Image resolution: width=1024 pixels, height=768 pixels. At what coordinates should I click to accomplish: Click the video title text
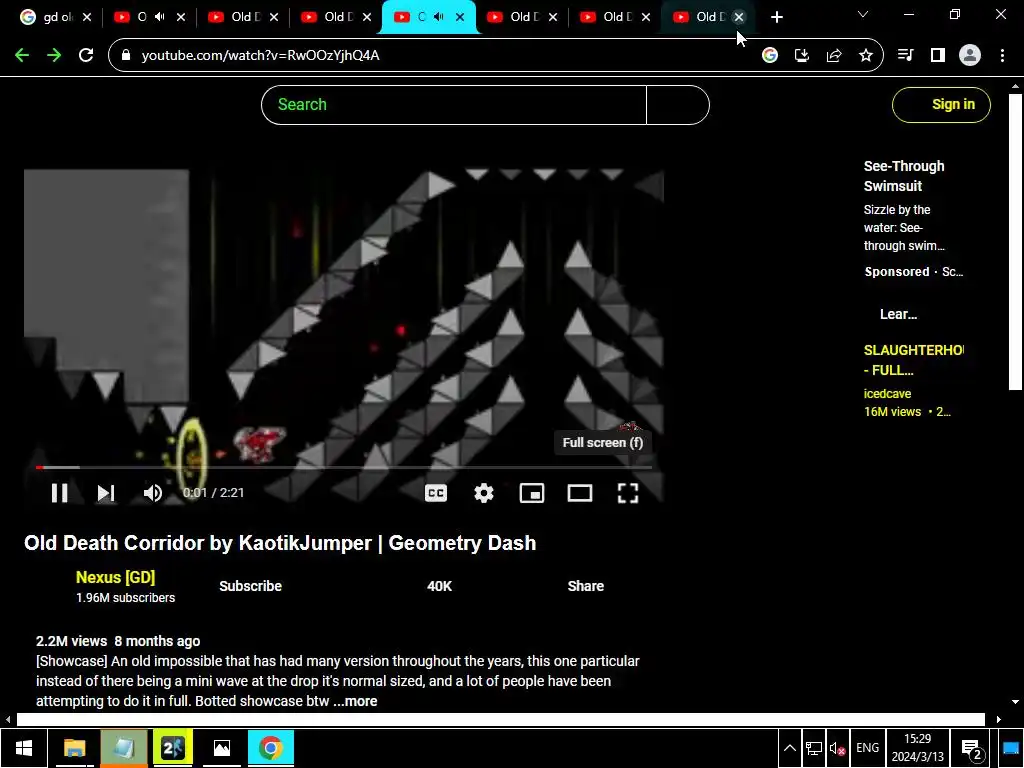pos(280,543)
